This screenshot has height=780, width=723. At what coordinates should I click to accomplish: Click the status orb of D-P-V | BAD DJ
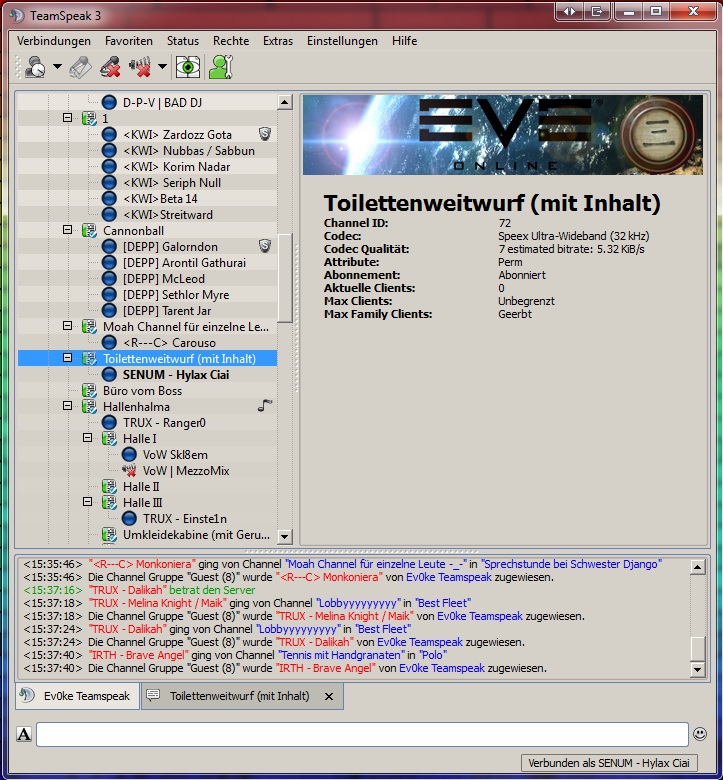pyautogui.click(x=109, y=102)
